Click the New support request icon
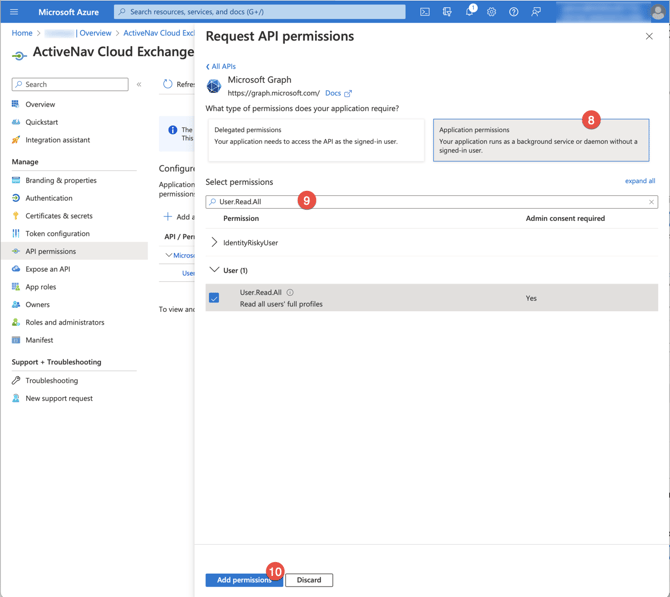Viewport: 670px width, 597px height. (16, 398)
